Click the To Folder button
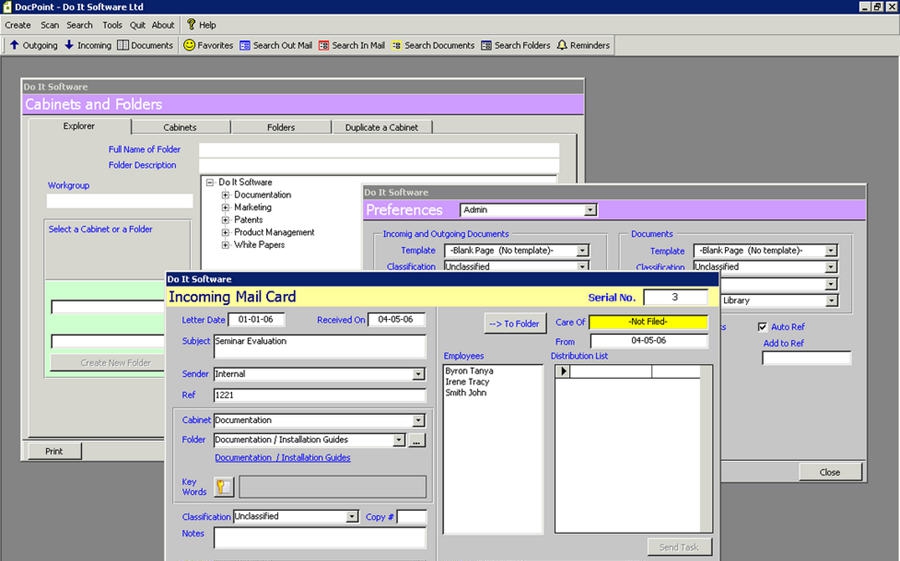Image resolution: width=900 pixels, height=561 pixels. (513, 323)
